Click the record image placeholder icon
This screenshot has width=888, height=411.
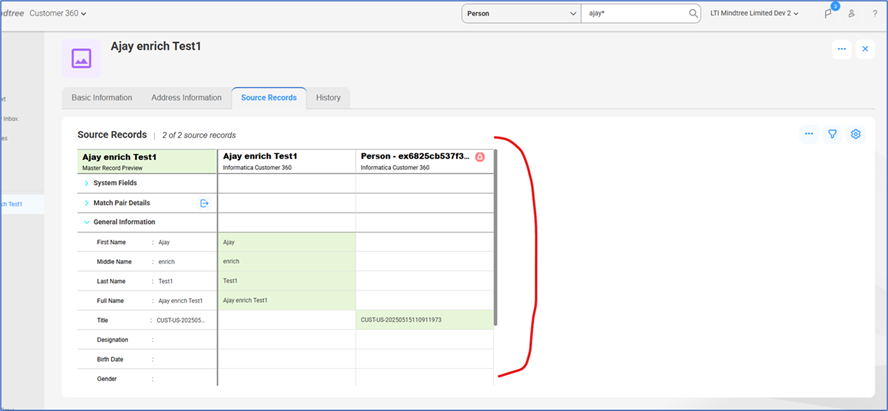pyautogui.click(x=81, y=59)
